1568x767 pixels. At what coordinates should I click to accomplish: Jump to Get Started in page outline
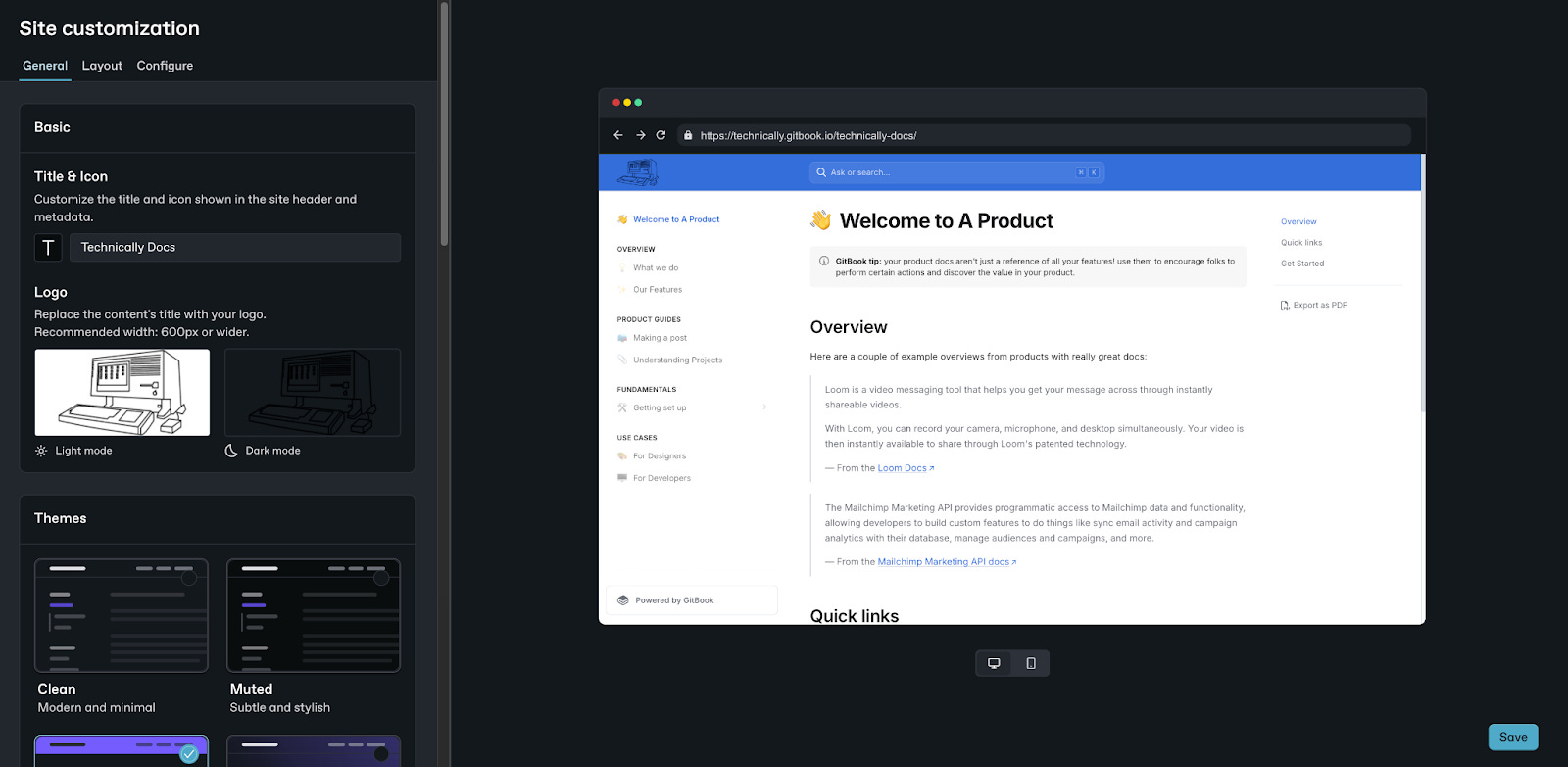point(1302,264)
